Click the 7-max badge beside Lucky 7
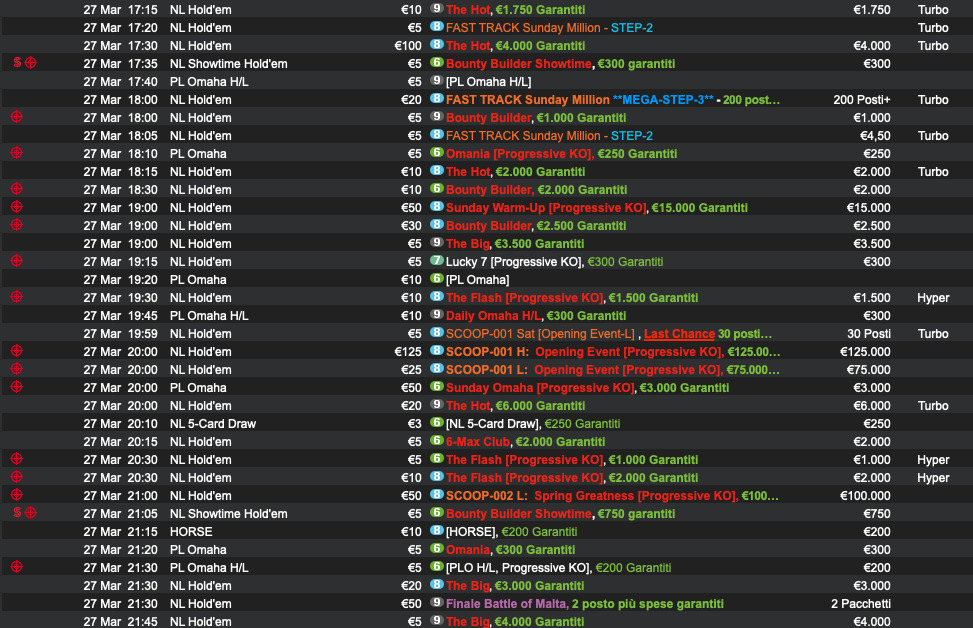This screenshot has width=973, height=628. pos(437,261)
